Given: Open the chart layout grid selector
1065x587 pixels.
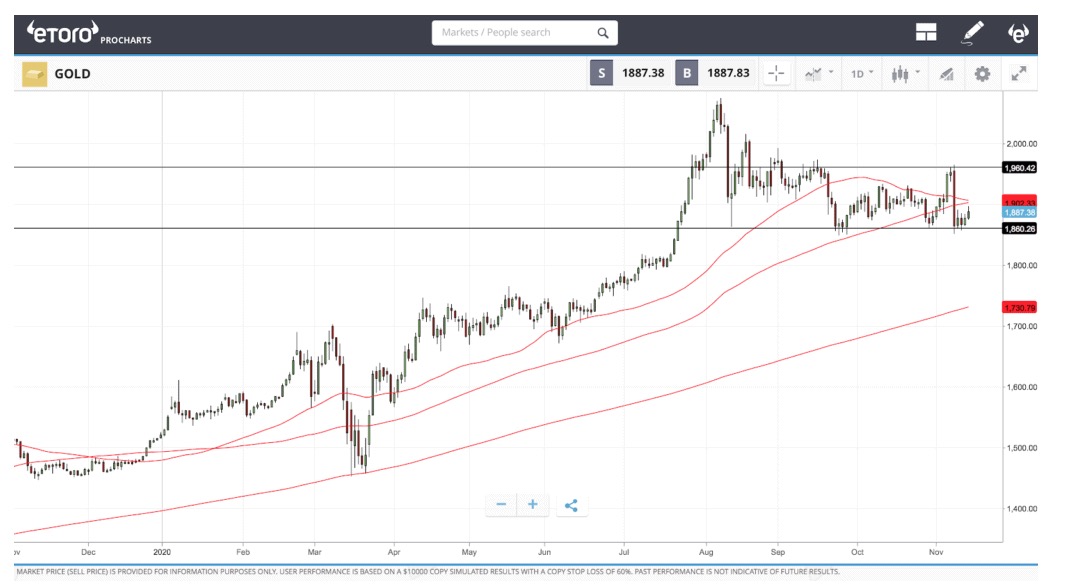Looking at the screenshot, I should tap(926, 33).
